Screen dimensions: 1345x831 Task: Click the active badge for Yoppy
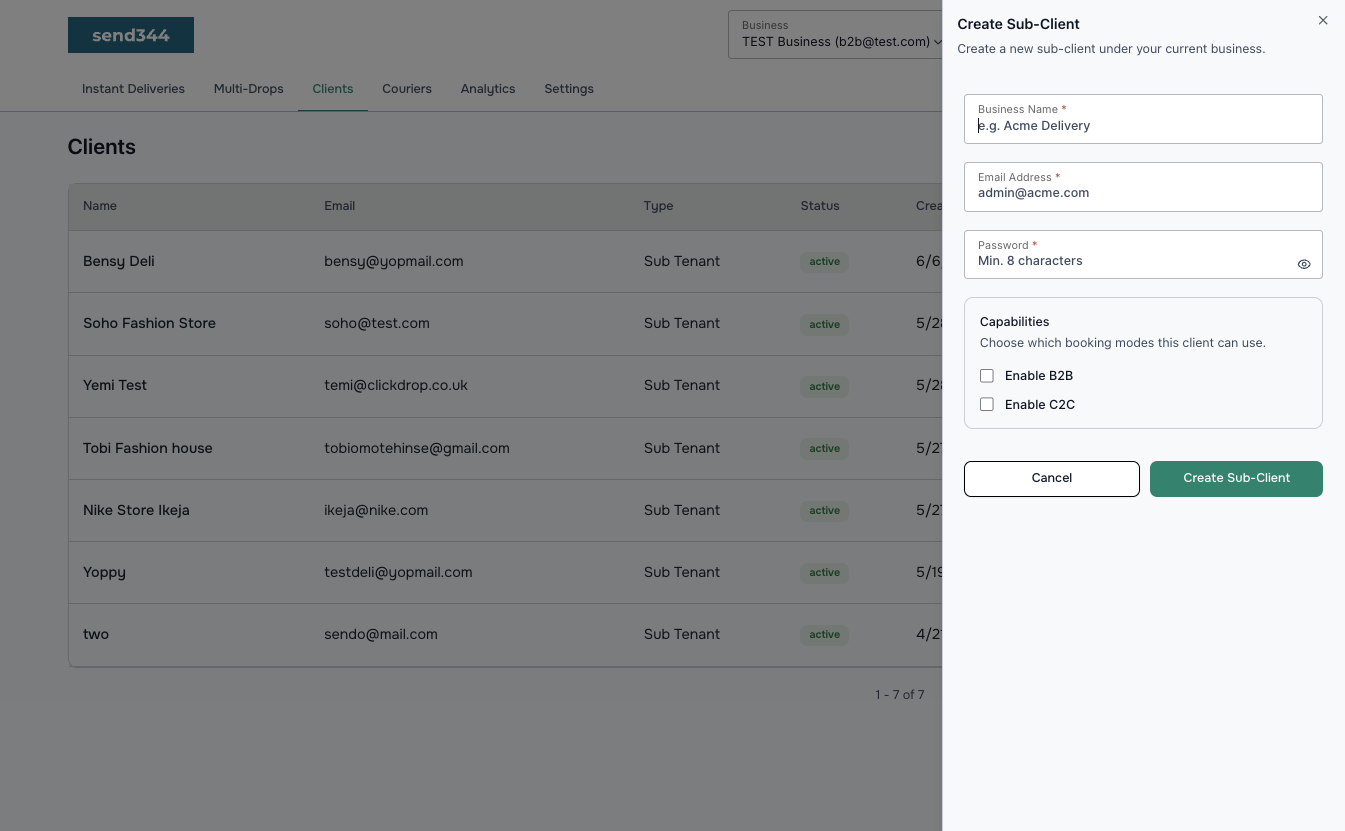(825, 573)
